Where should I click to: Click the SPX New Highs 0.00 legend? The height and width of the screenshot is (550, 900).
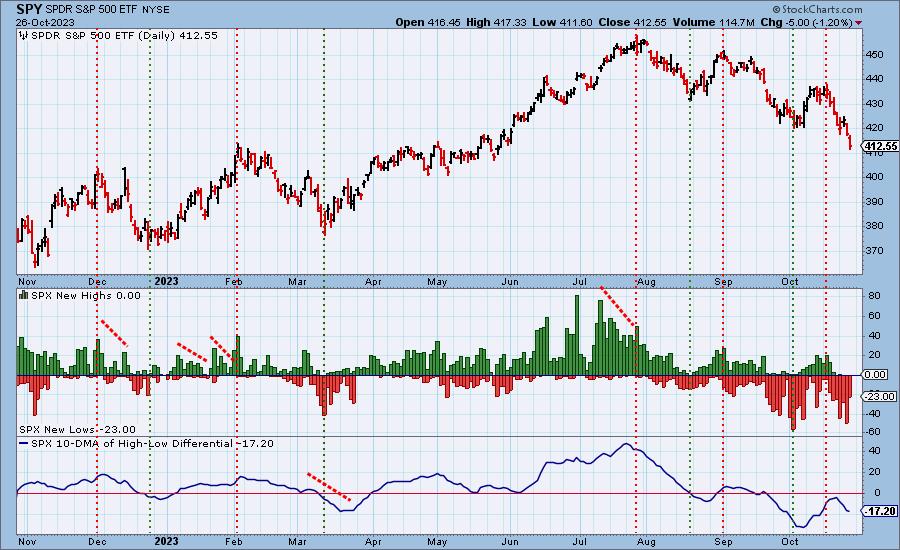click(x=86, y=295)
